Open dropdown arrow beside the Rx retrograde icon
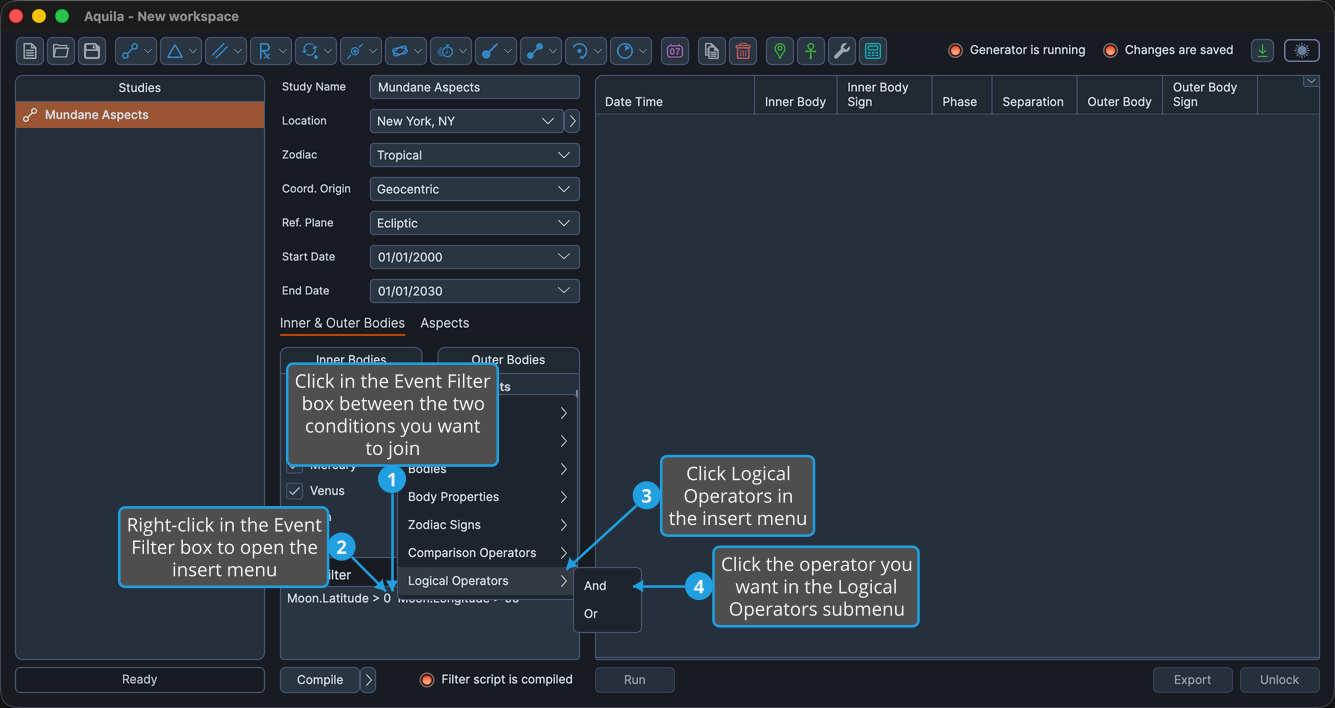The width and height of the screenshot is (1335, 708). (283, 51)
